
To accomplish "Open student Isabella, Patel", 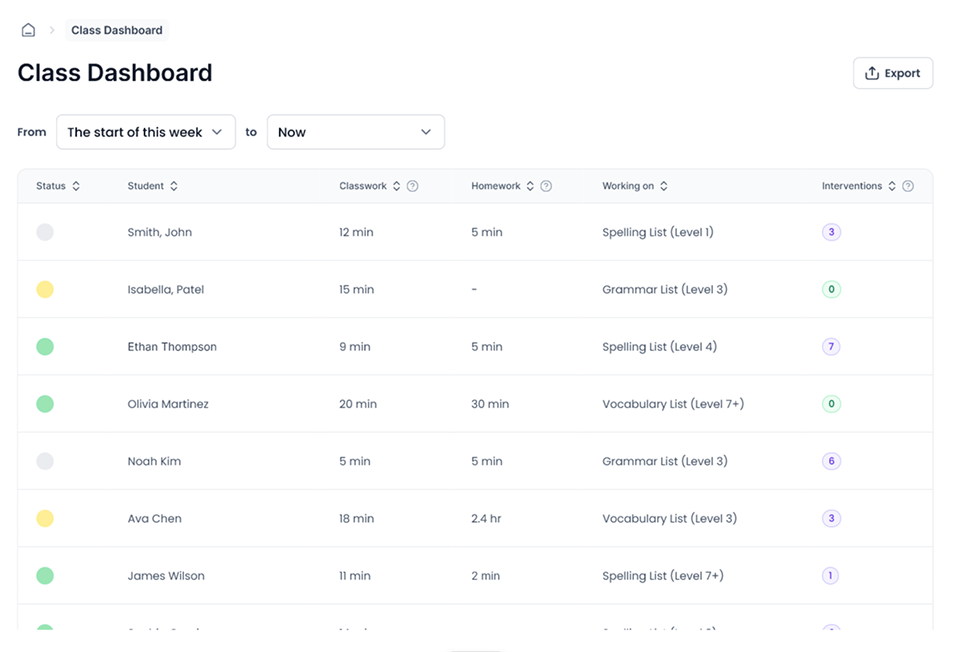I will tap(166, 290).
